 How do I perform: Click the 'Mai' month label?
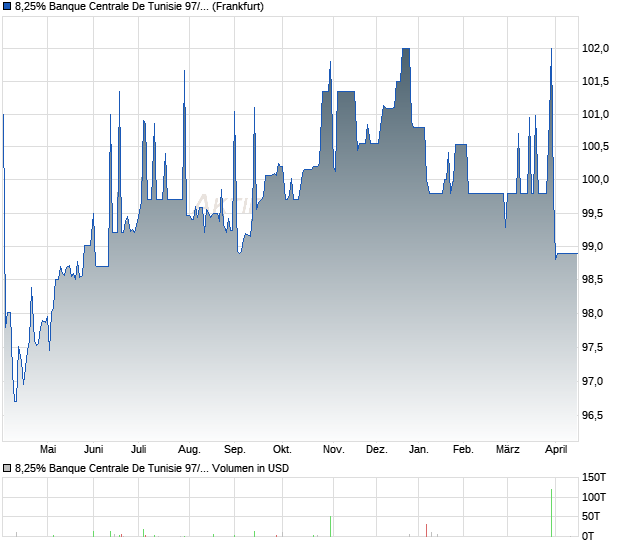point(48,450)
